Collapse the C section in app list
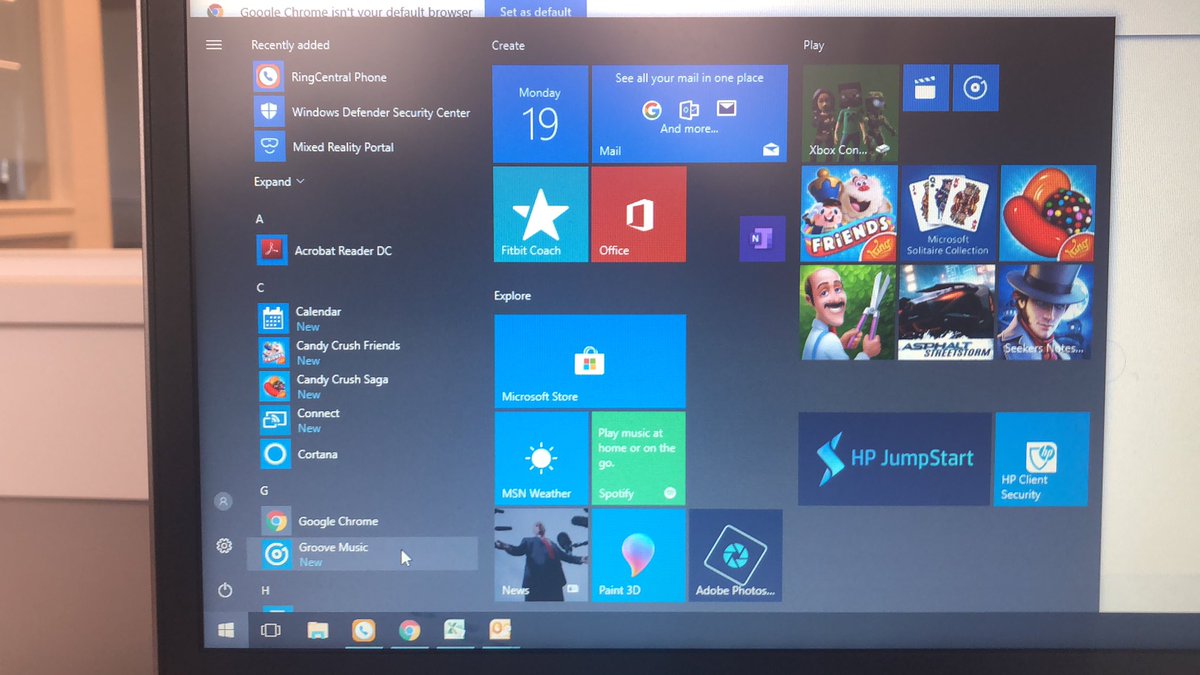This screenshot has width=1200, height=675. 259,287
